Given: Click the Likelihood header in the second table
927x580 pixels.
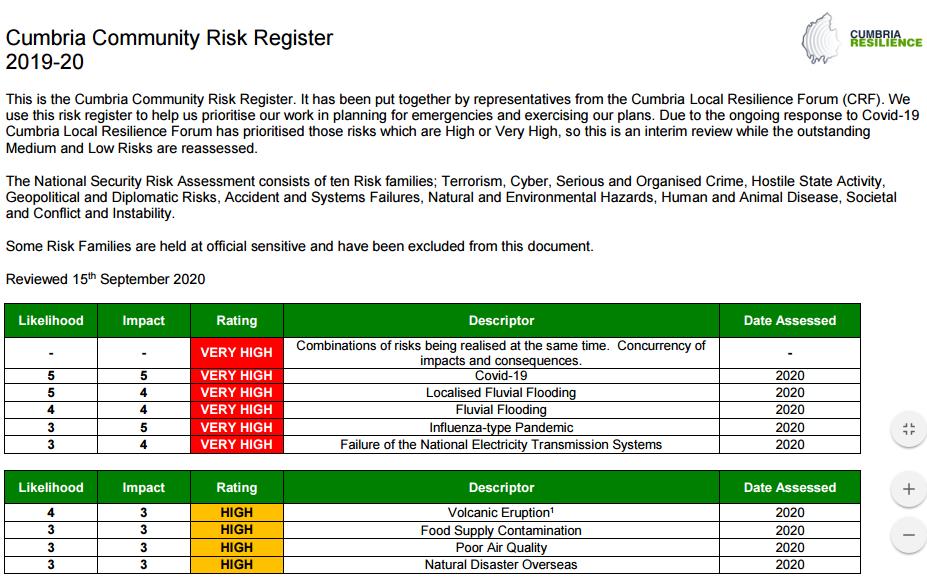Looking at the screenshot, I should 51,488.
